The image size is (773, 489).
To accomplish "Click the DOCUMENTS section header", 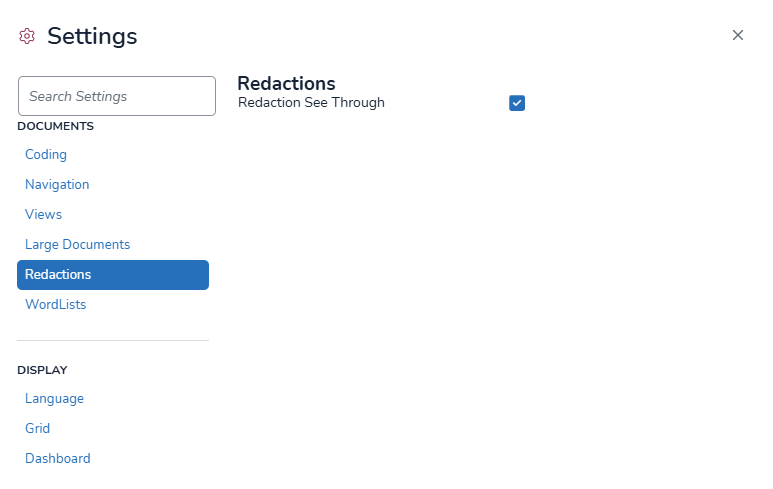I will 55,126.
